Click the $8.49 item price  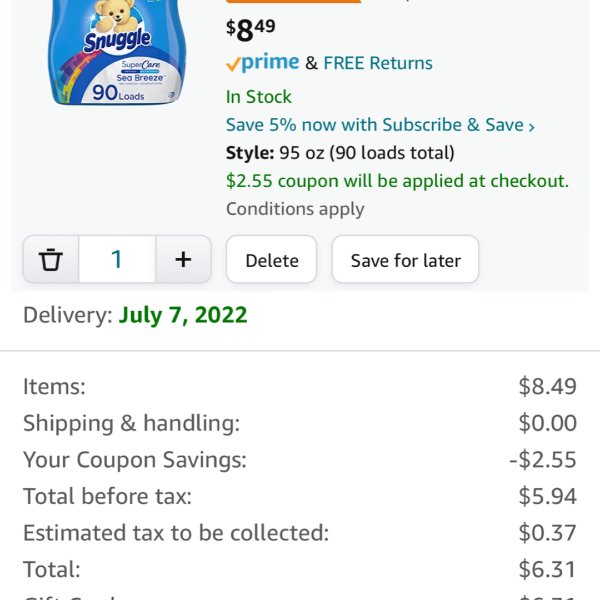pyautogui.click(x=251, y=30)
